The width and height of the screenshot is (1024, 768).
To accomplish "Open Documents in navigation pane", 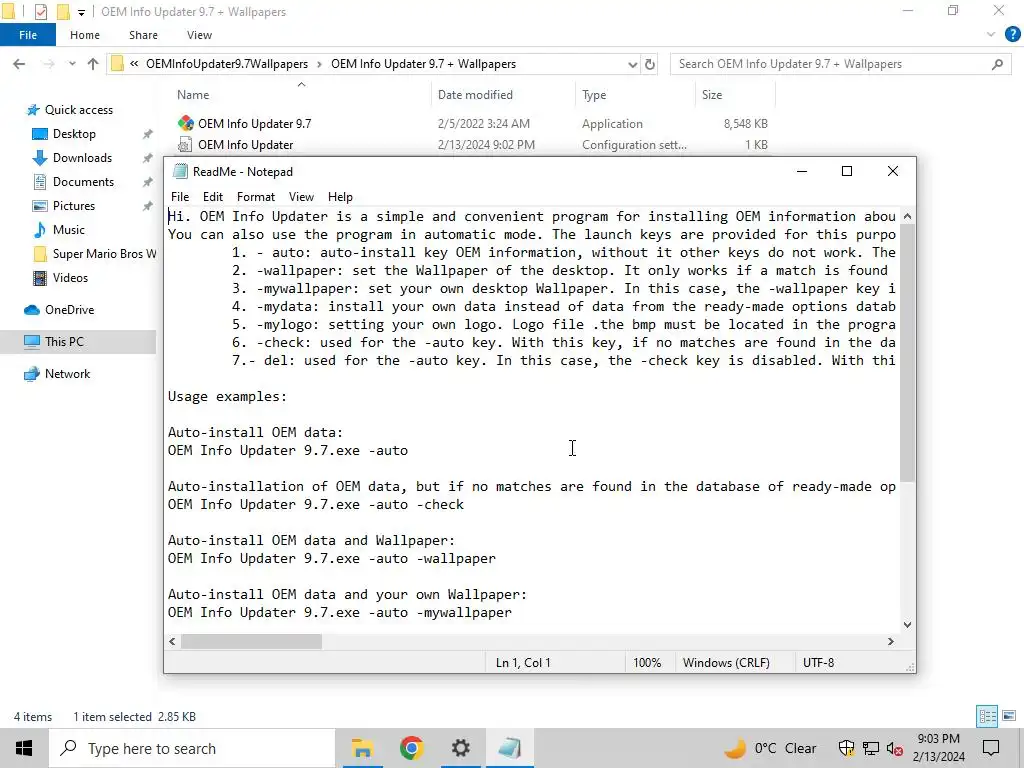I will [x=83, y=182].
